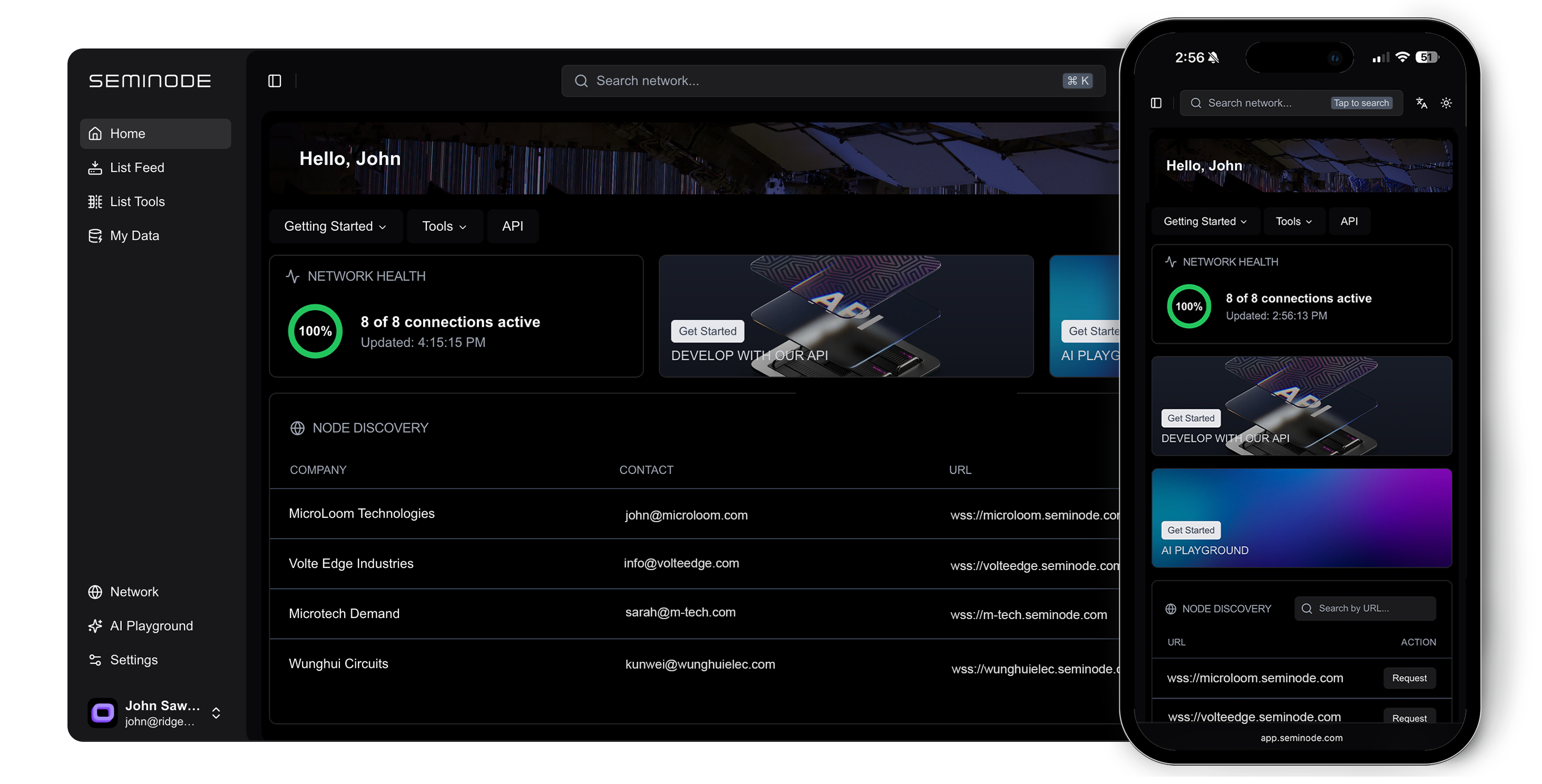Image resolution: width=1542 pixels, height=784 pixels.
Task: Click the AI Playground sparkle icon
Action: [x=95, y=626]
